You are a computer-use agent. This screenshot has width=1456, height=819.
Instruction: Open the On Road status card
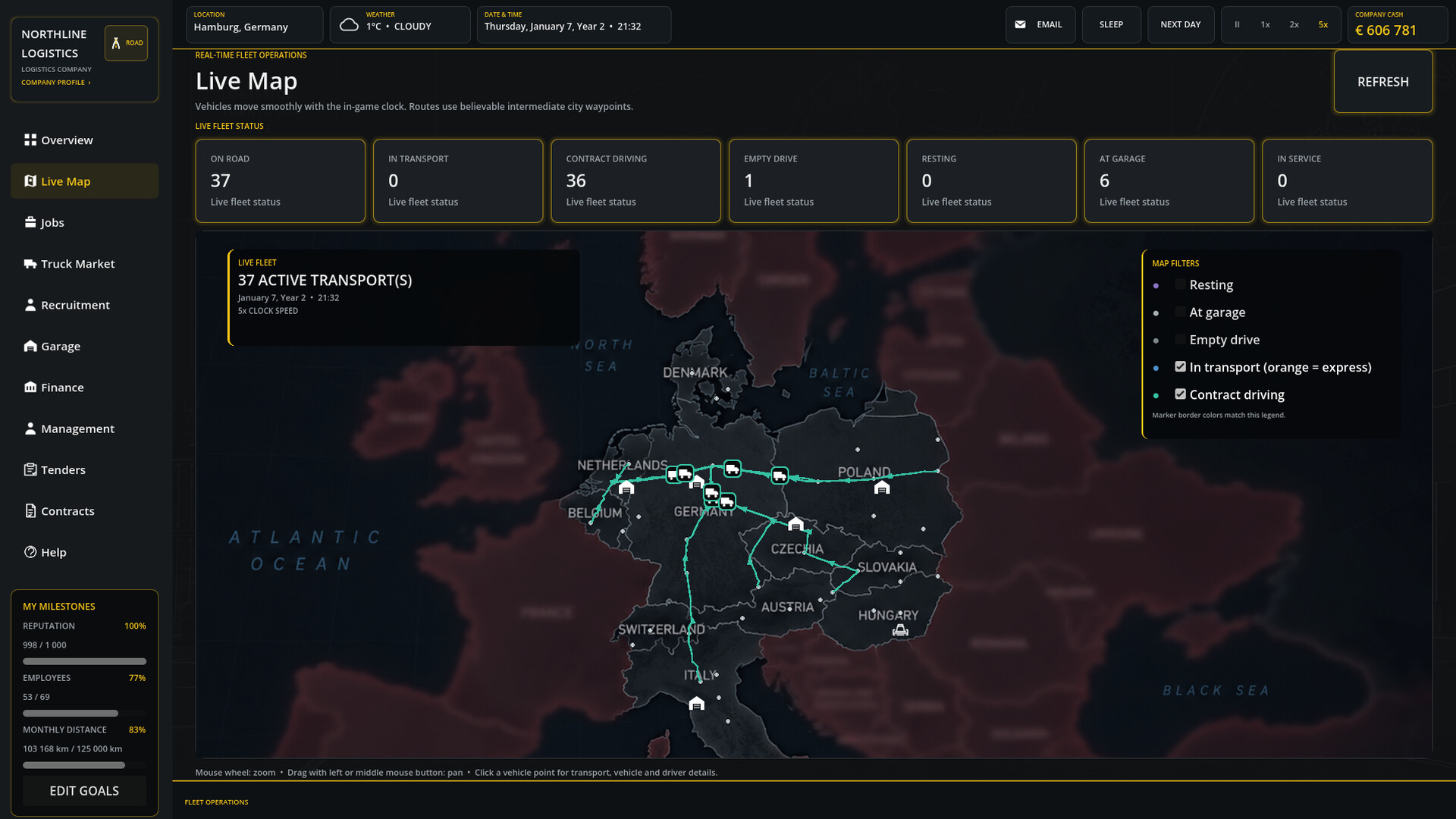[x=280, y=180]
